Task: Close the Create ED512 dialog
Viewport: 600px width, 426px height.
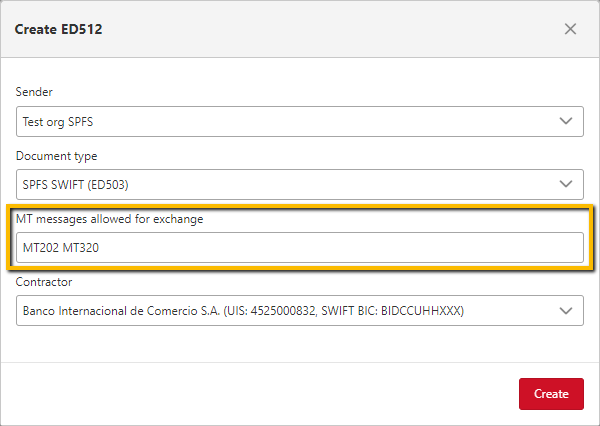Action: click(570, 29)
